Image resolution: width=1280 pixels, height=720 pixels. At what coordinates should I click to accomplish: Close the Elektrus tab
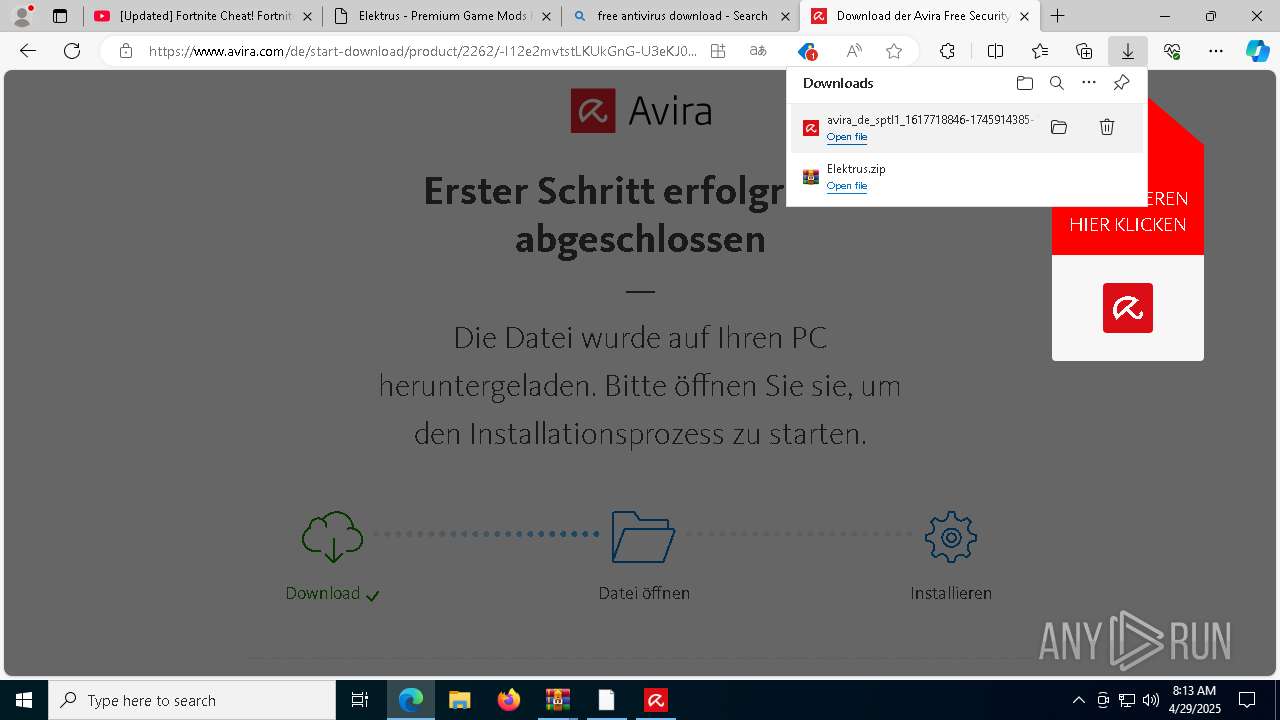546,16
